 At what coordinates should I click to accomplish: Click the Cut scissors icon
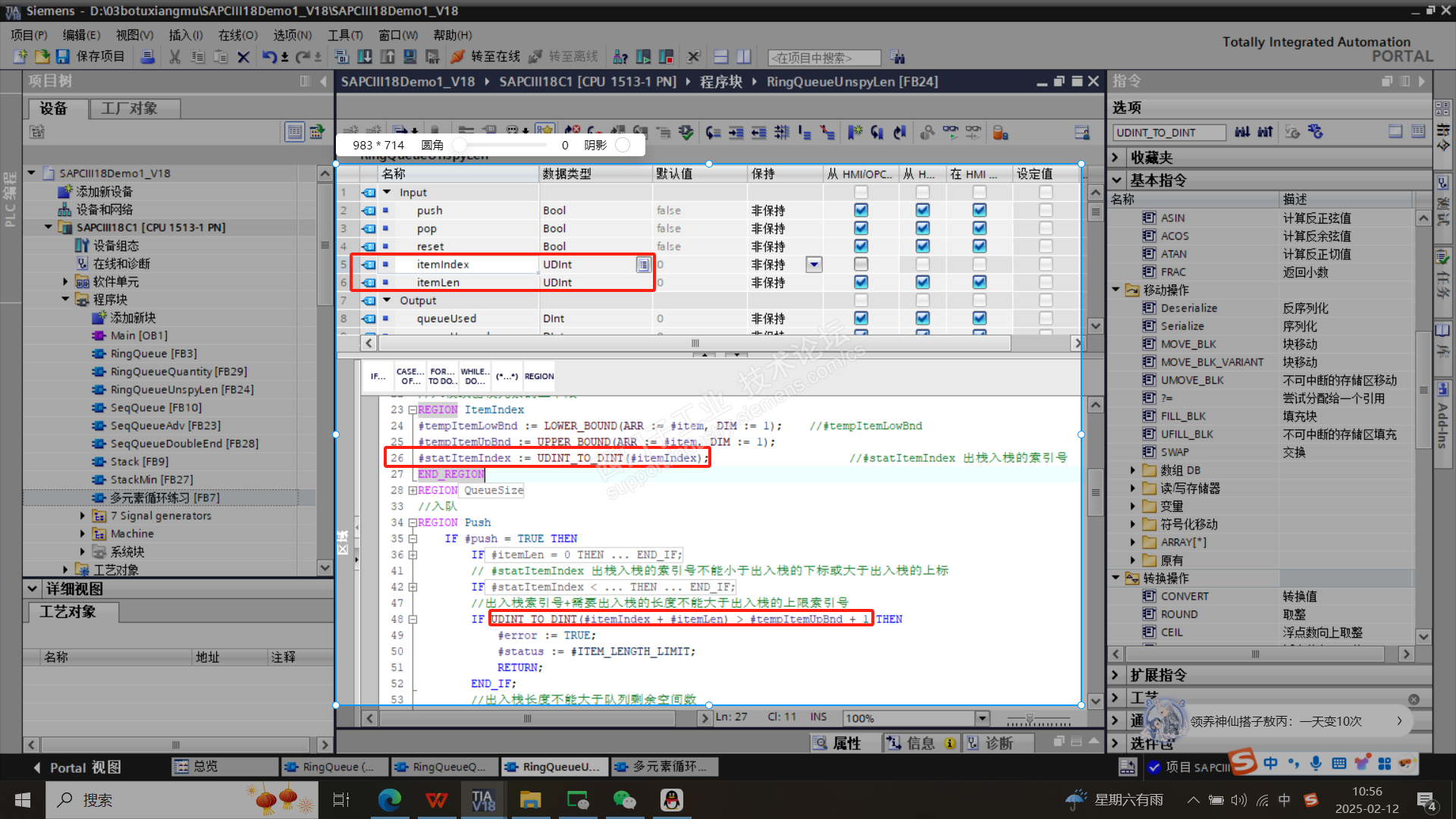click(x=174, y=57)
